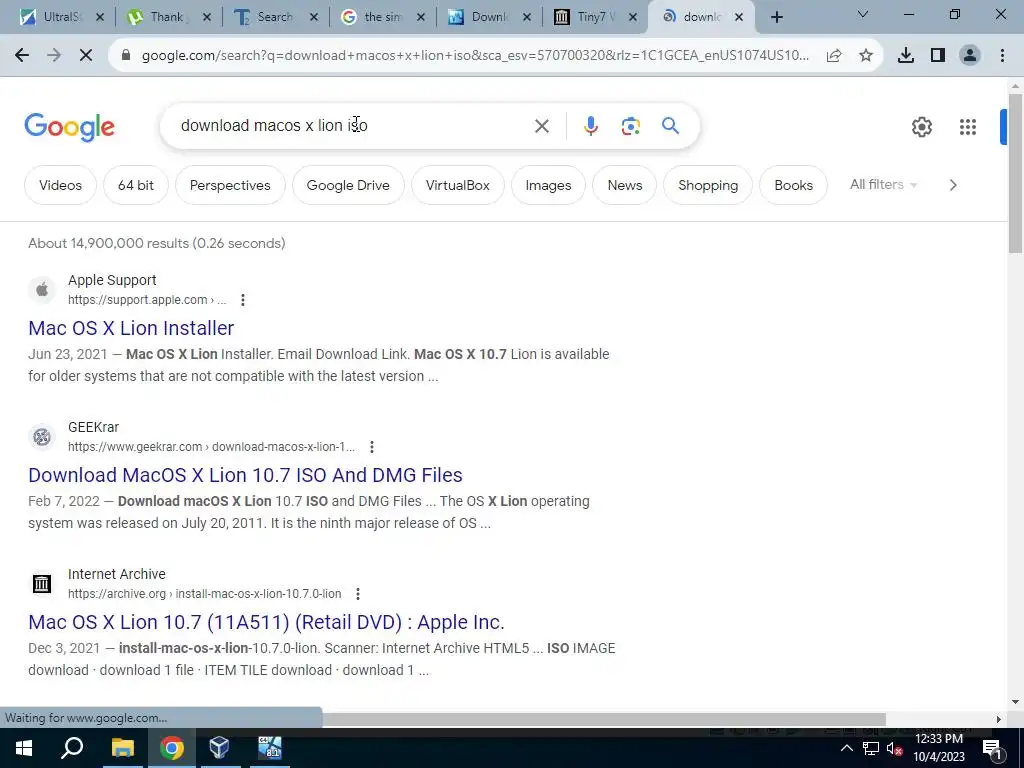Open Google quick settings gear
1024x768 pixels.
pos(921,127)
